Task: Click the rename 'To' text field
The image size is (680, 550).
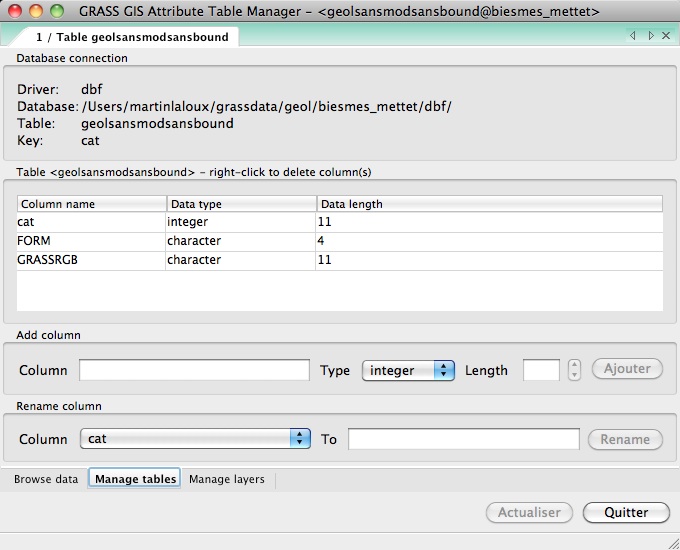Action: click(x=463, y=439)
